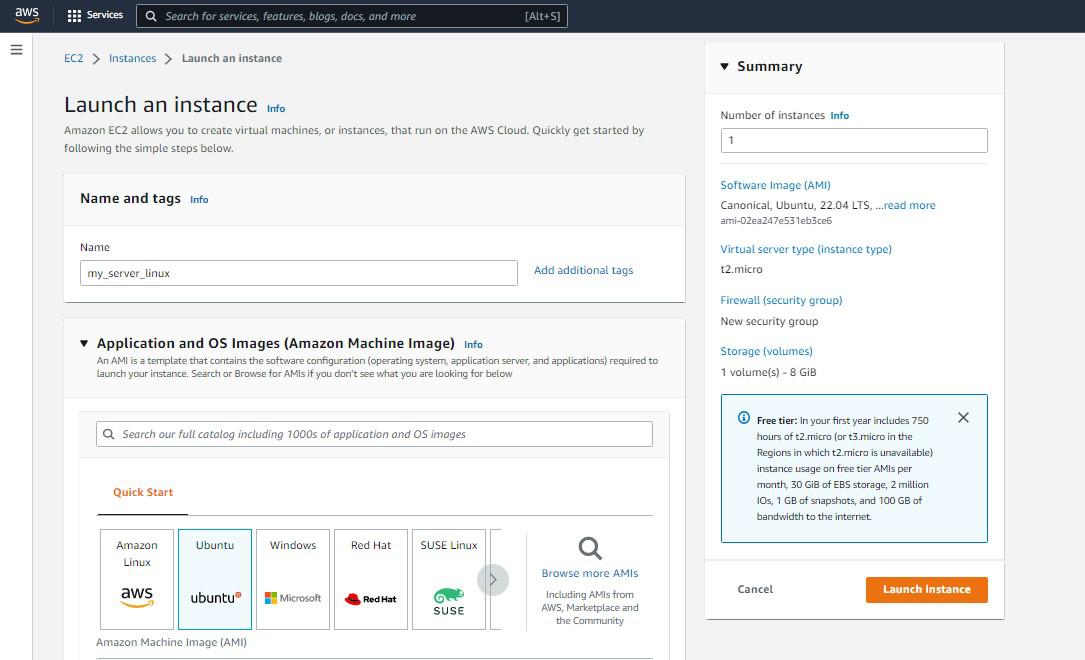The height and width of the screenshot is (660, 1085).
Task: Collapse the Application and OS Images section
Action: (84, 343)
